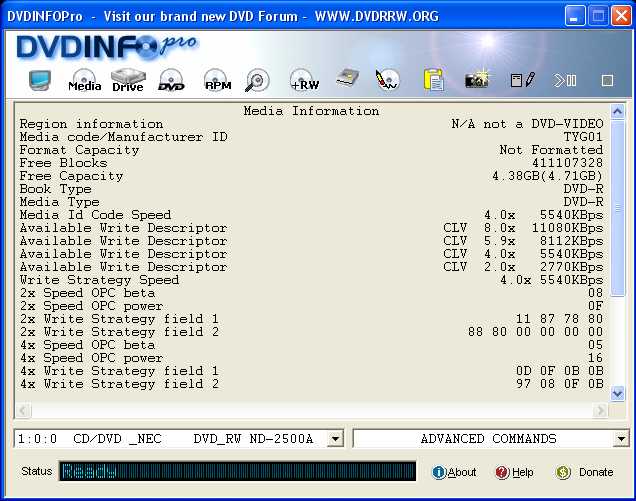
Task: Click the vertical scrollbar thumb
Action: click(x=617, y=208)
